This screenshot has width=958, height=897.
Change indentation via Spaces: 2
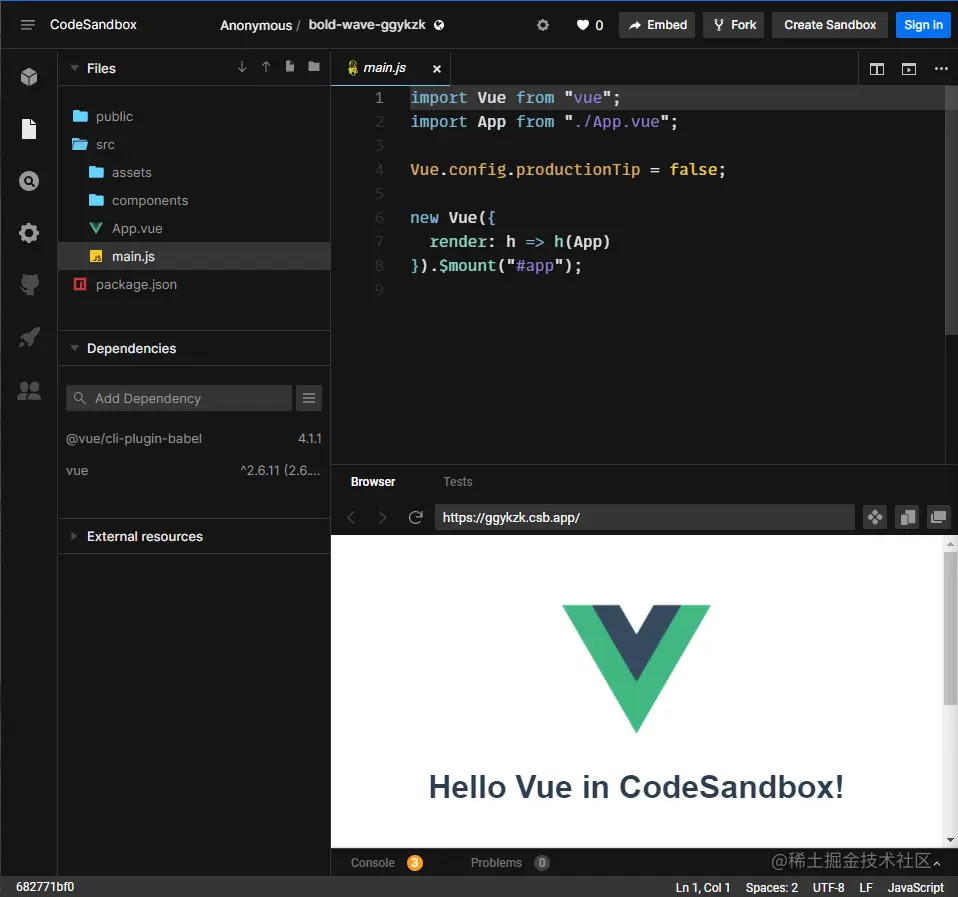tap(772, 887)
